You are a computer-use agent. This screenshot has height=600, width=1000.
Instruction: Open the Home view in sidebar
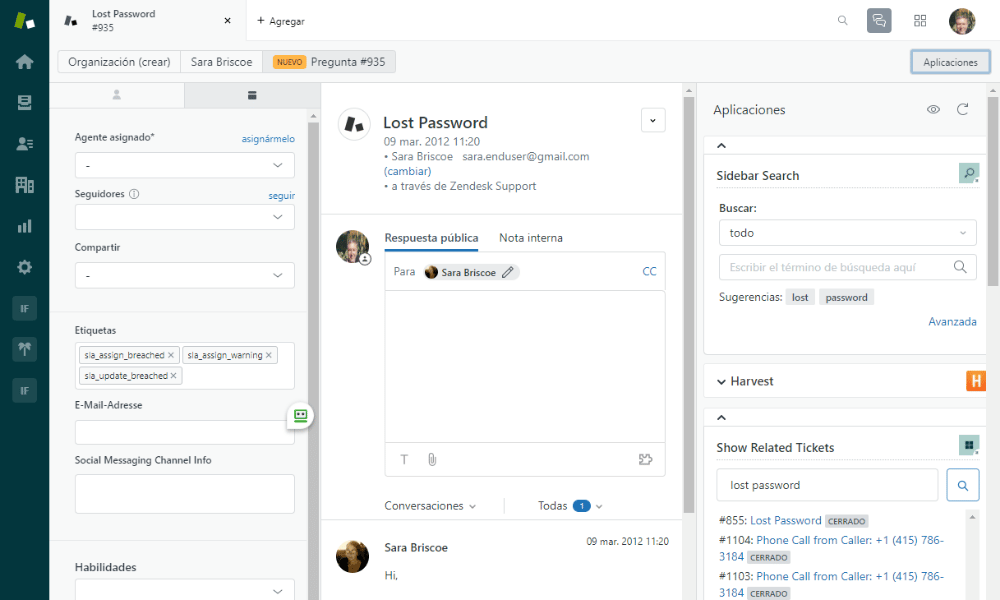24,62
